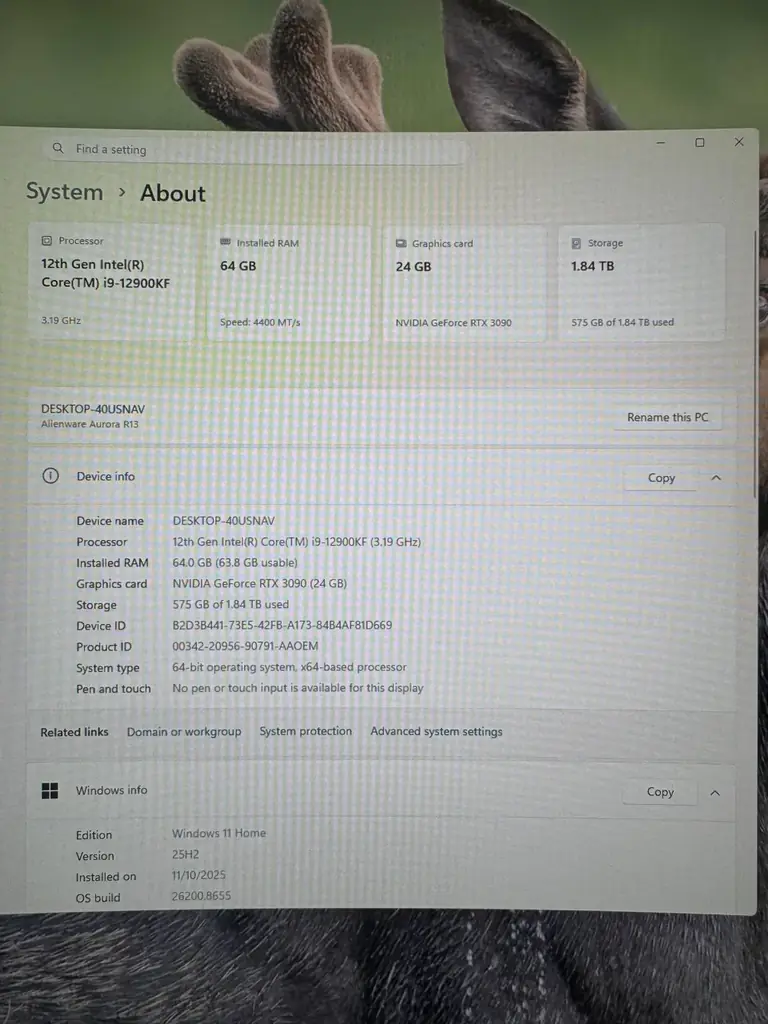Open Advanced system settings link
Screen dimensions: 768x1024
(436, 731)
